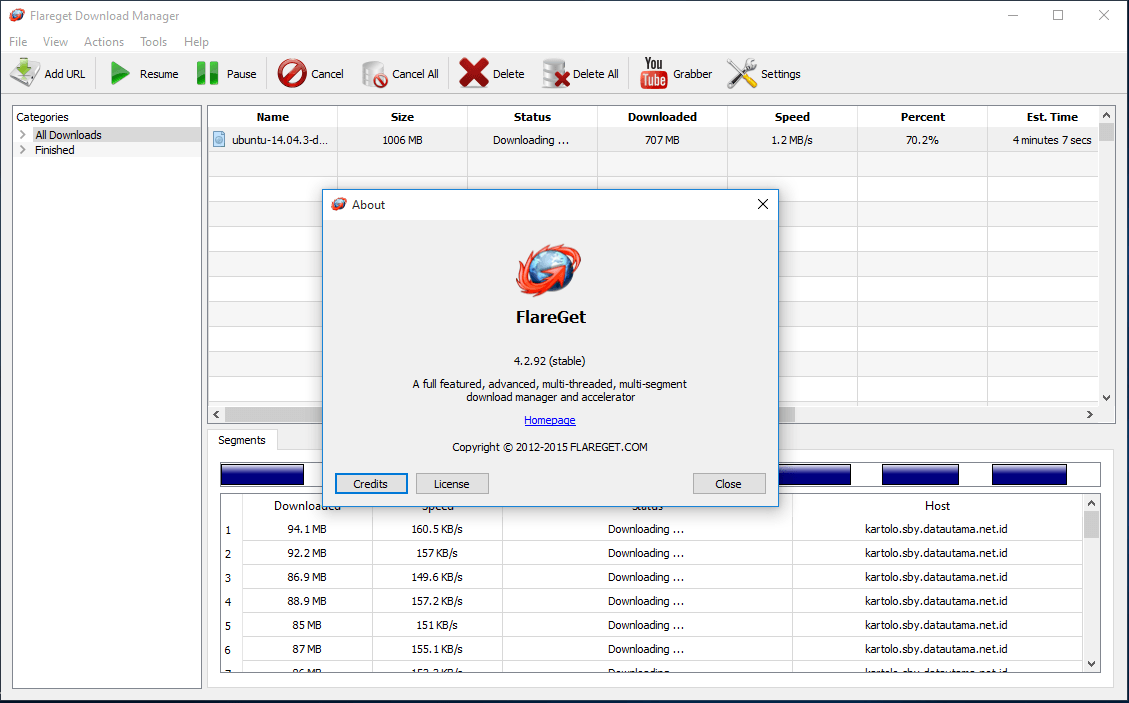The height and width of the screenshot is (703, 1129).
Task: Click the Downloaded column header of download list
Action: (662, 117)
